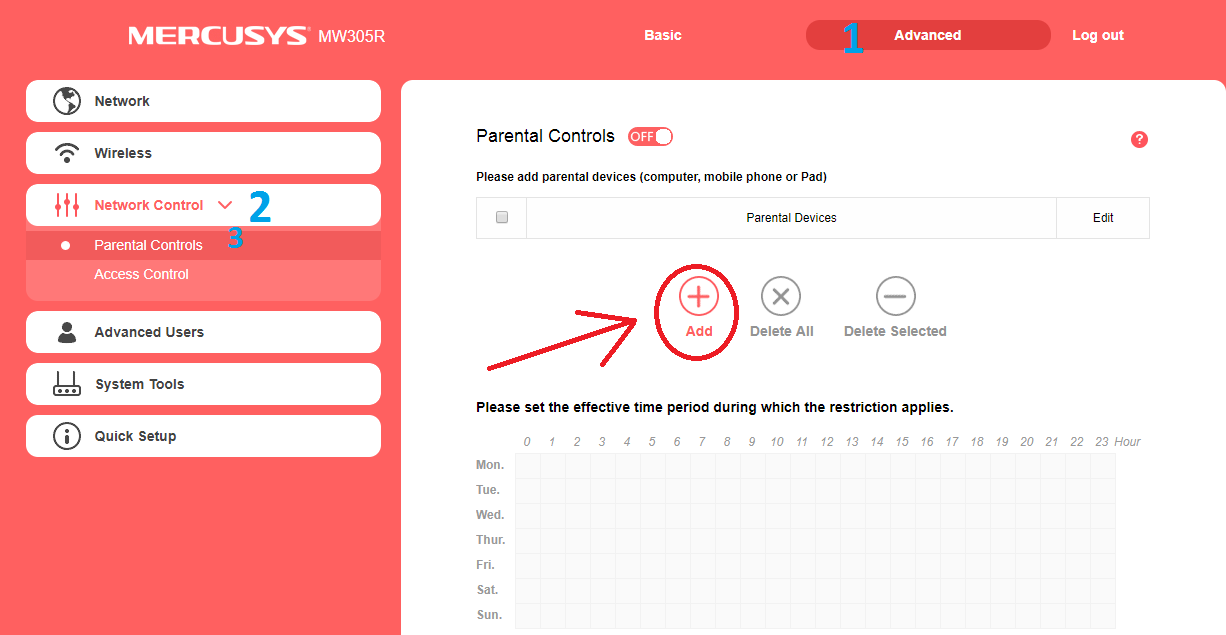Toggle the Parental Controls switch on

click(x=650, y=136)
